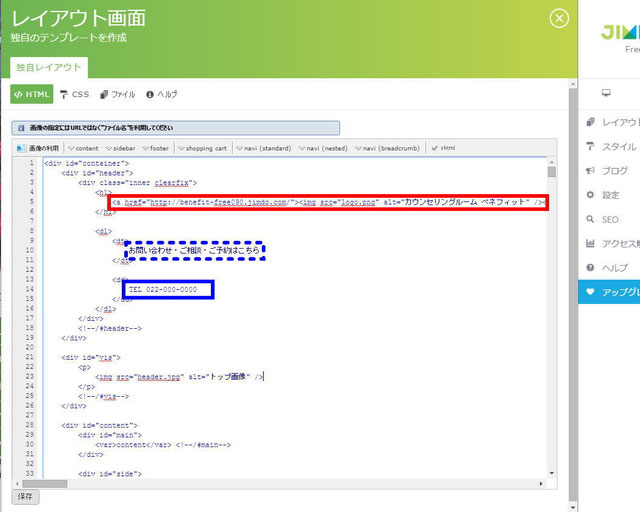Click the outer scrollbar down arrow
The width and height of the screenshot is (640, 512).
pyautogui.click(x=573, y=508)
